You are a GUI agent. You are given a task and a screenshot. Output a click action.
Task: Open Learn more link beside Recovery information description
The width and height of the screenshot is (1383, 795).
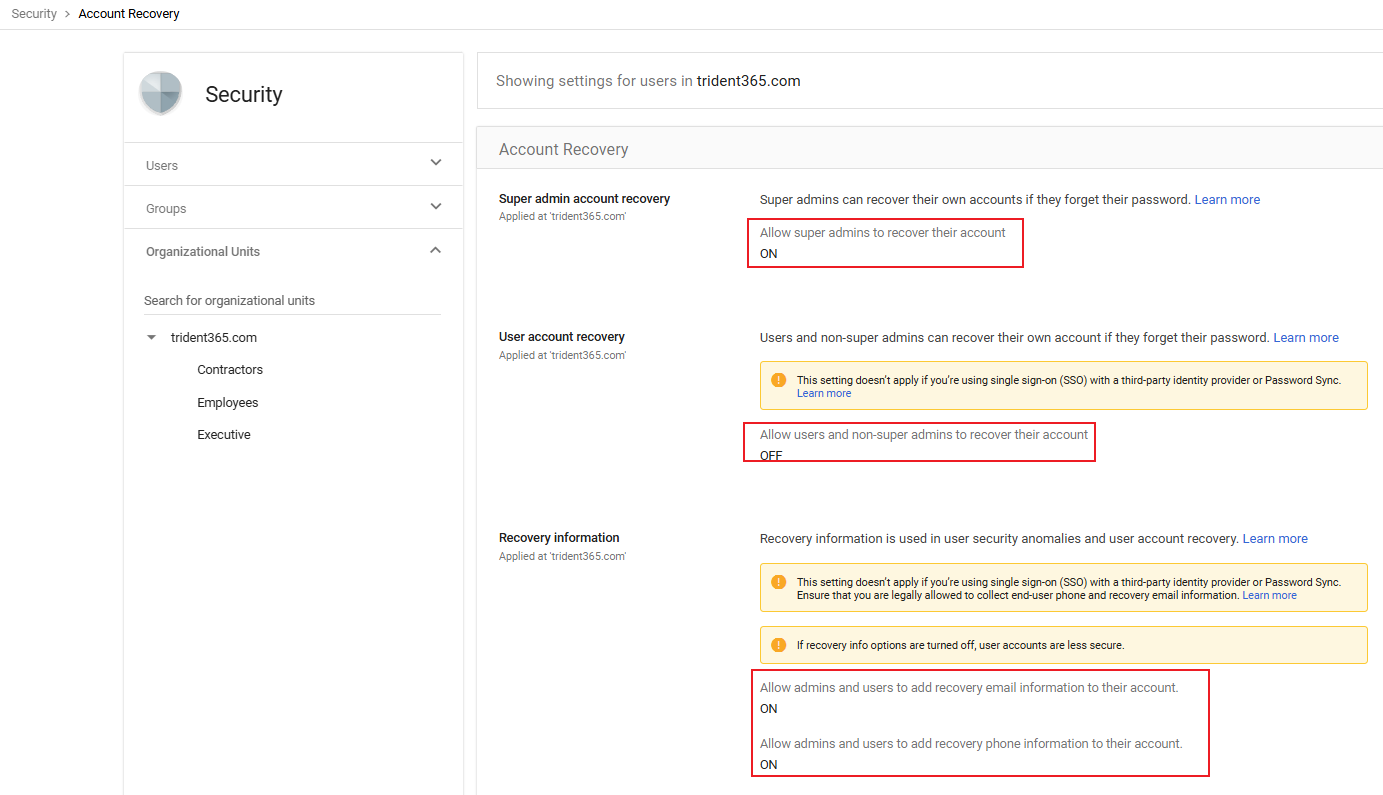pos(1274,539)
